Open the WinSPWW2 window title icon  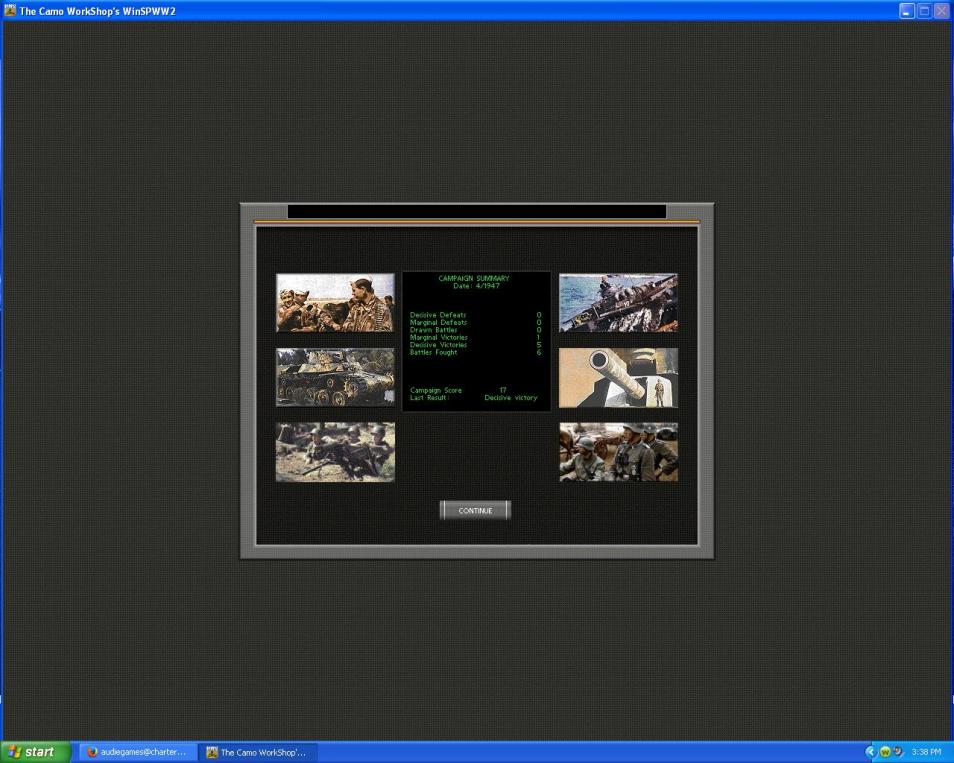click(x=10, y=10)
